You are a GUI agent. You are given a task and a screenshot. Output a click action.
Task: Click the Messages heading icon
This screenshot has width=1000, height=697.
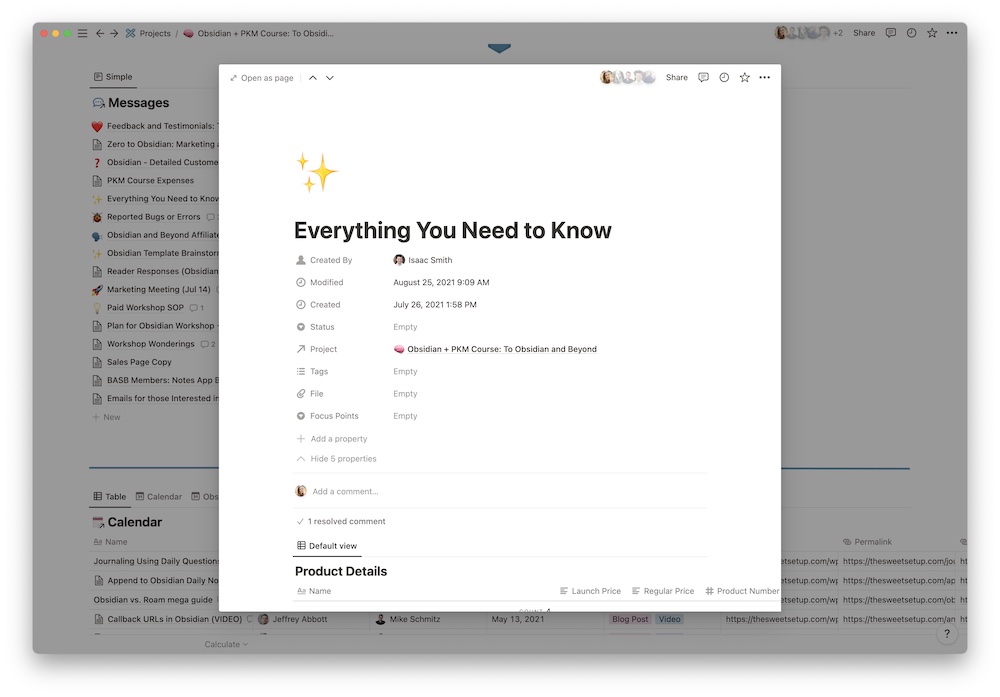(98, 103)
